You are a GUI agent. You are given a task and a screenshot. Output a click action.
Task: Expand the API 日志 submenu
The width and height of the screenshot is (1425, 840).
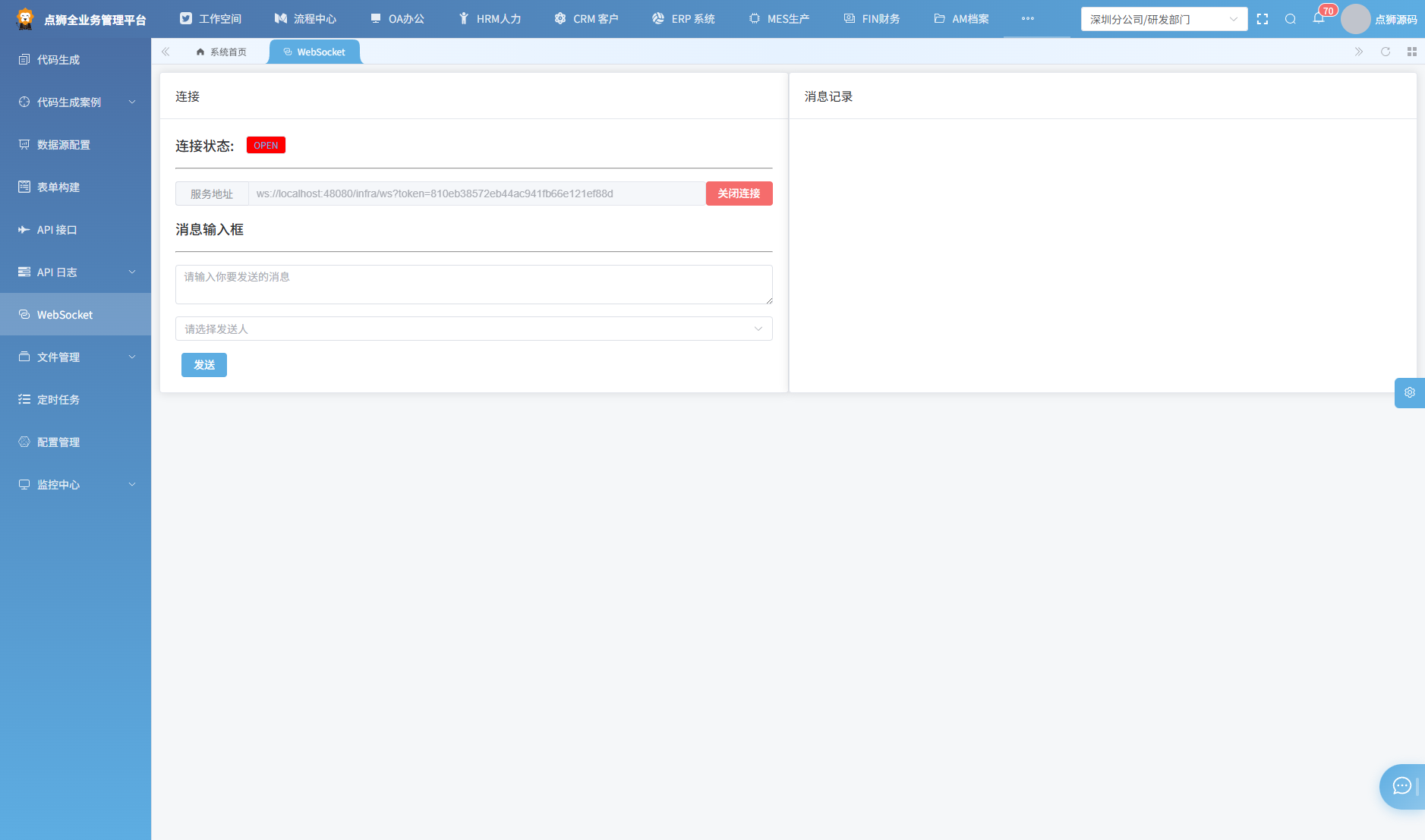pos(75,272)
